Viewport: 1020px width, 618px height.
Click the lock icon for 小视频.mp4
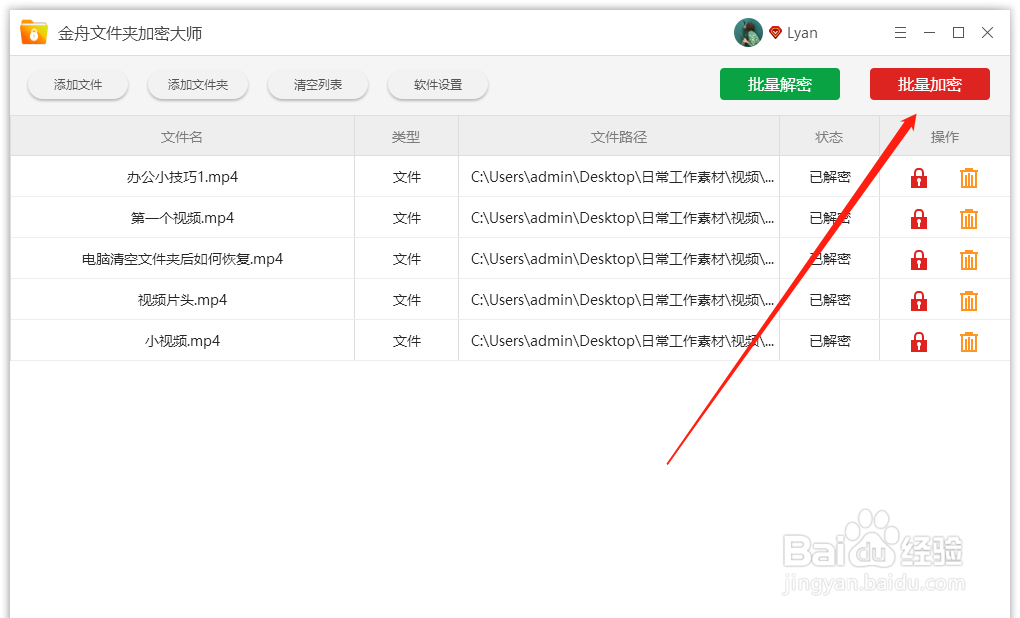coord(918,341)
